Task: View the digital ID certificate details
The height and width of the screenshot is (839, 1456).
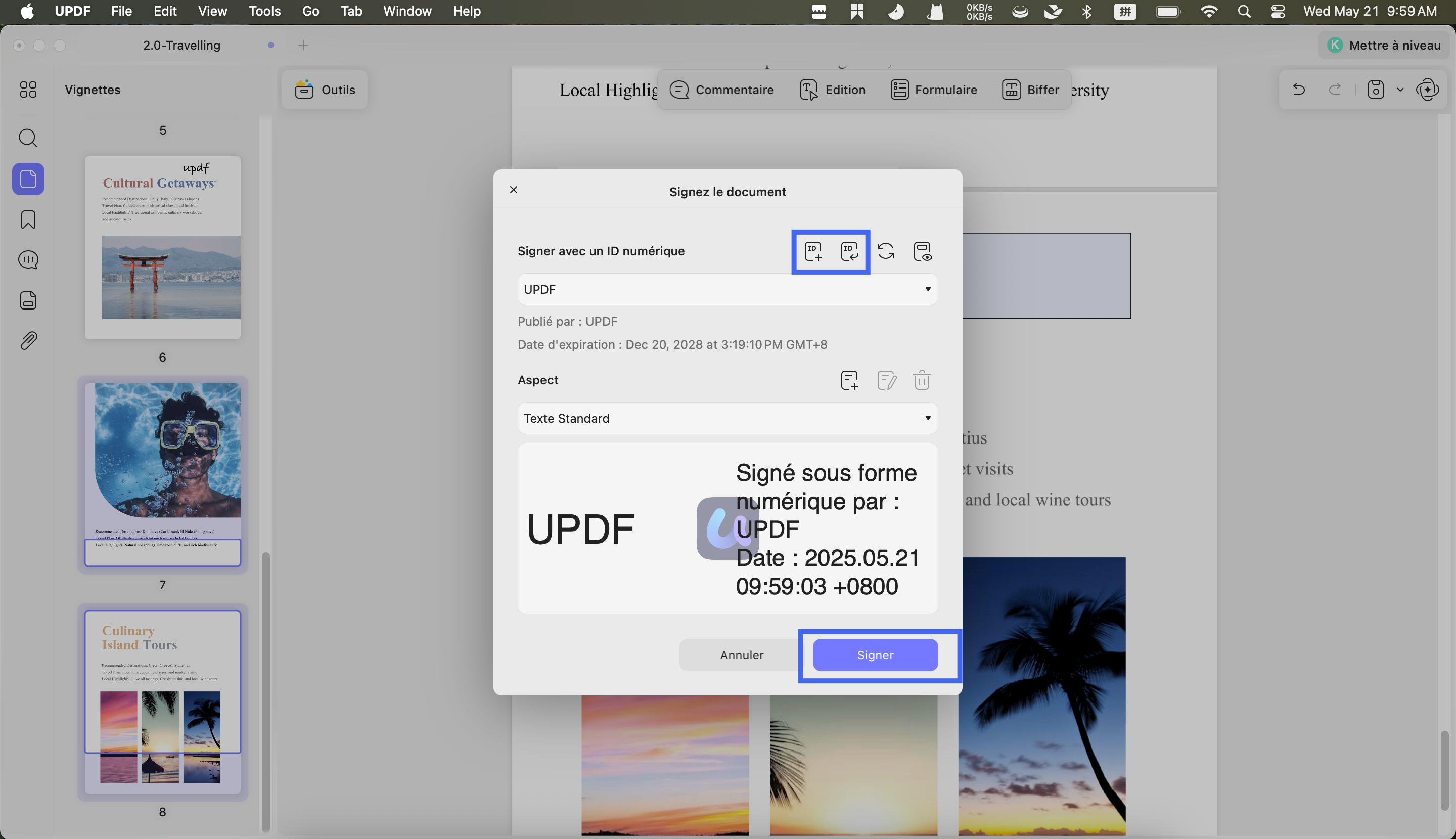Action: click(x=923, y=251)
